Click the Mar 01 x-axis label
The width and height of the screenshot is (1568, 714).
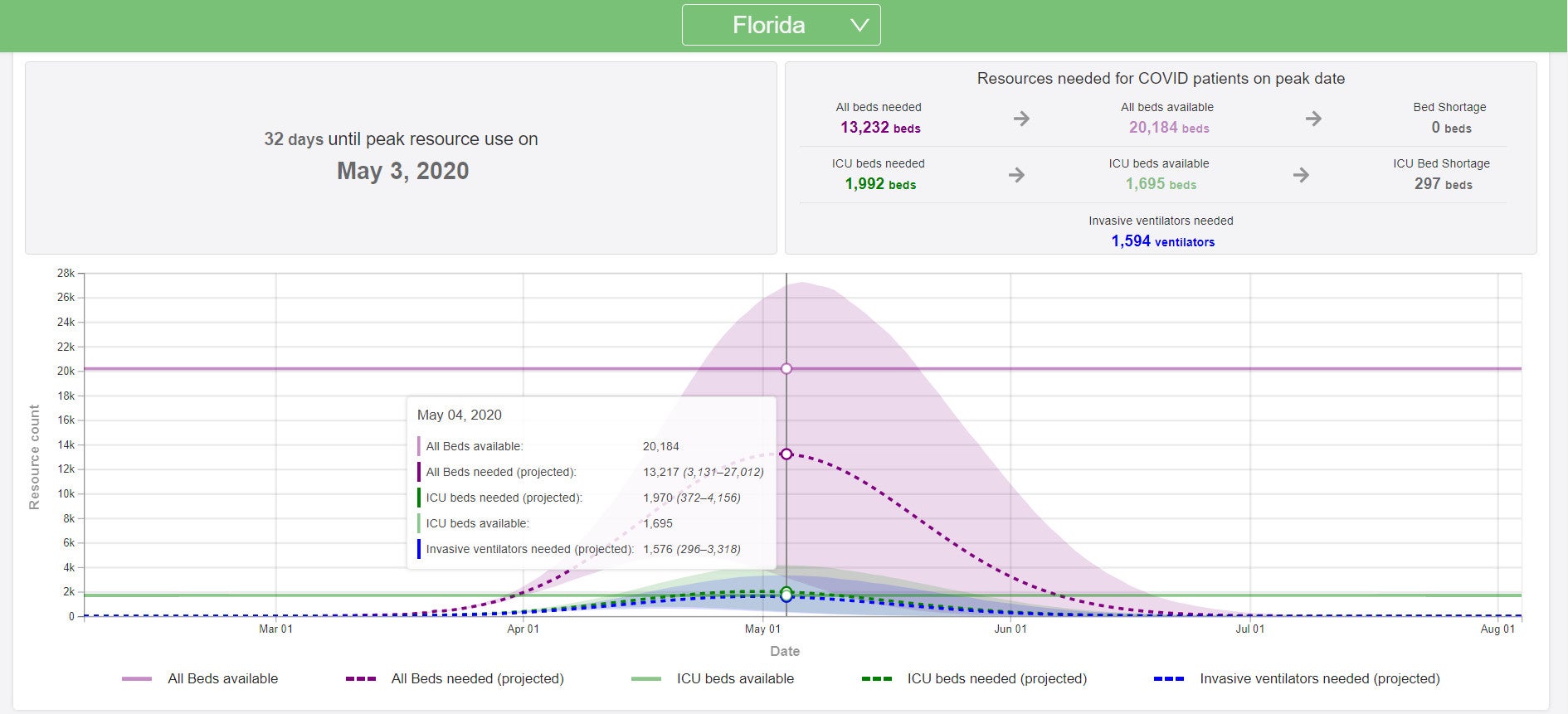(275, 629)
